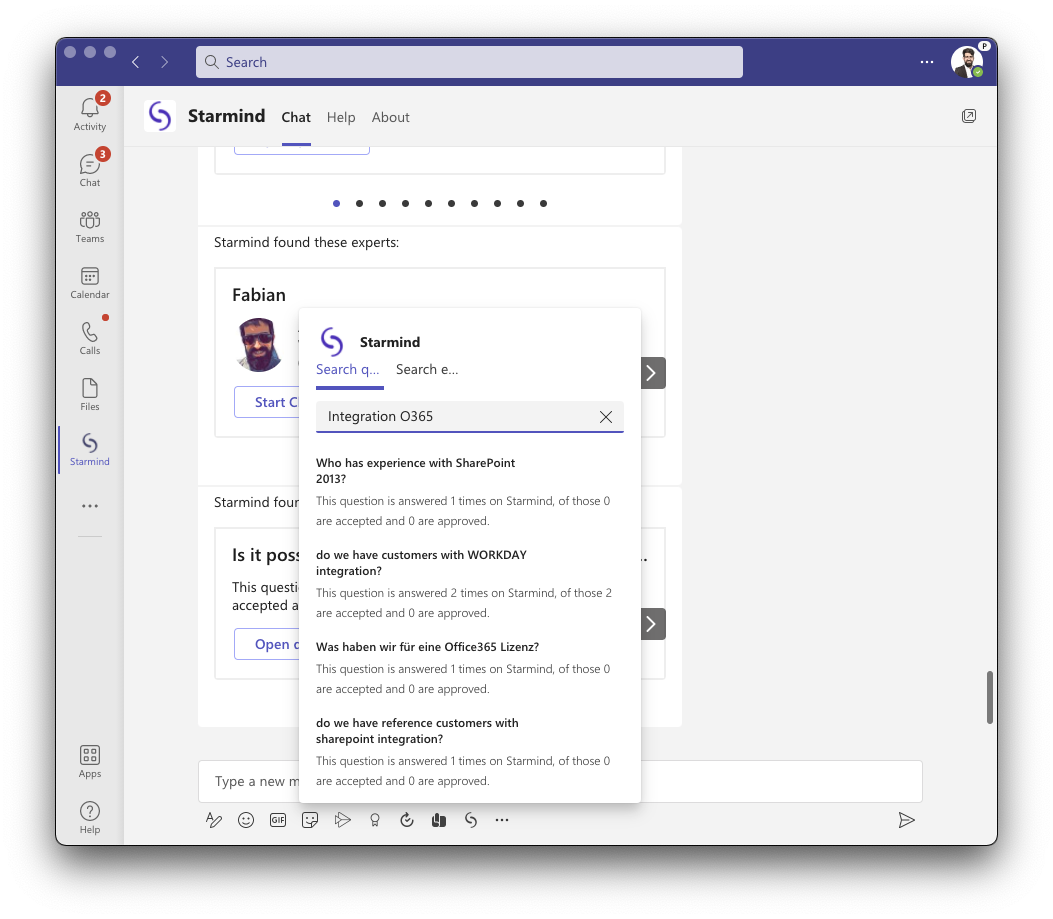The height and width of the screenshot is (919, 1053).
Task: Select the Office365 Lizenz question result
Action: click(469, 668)
